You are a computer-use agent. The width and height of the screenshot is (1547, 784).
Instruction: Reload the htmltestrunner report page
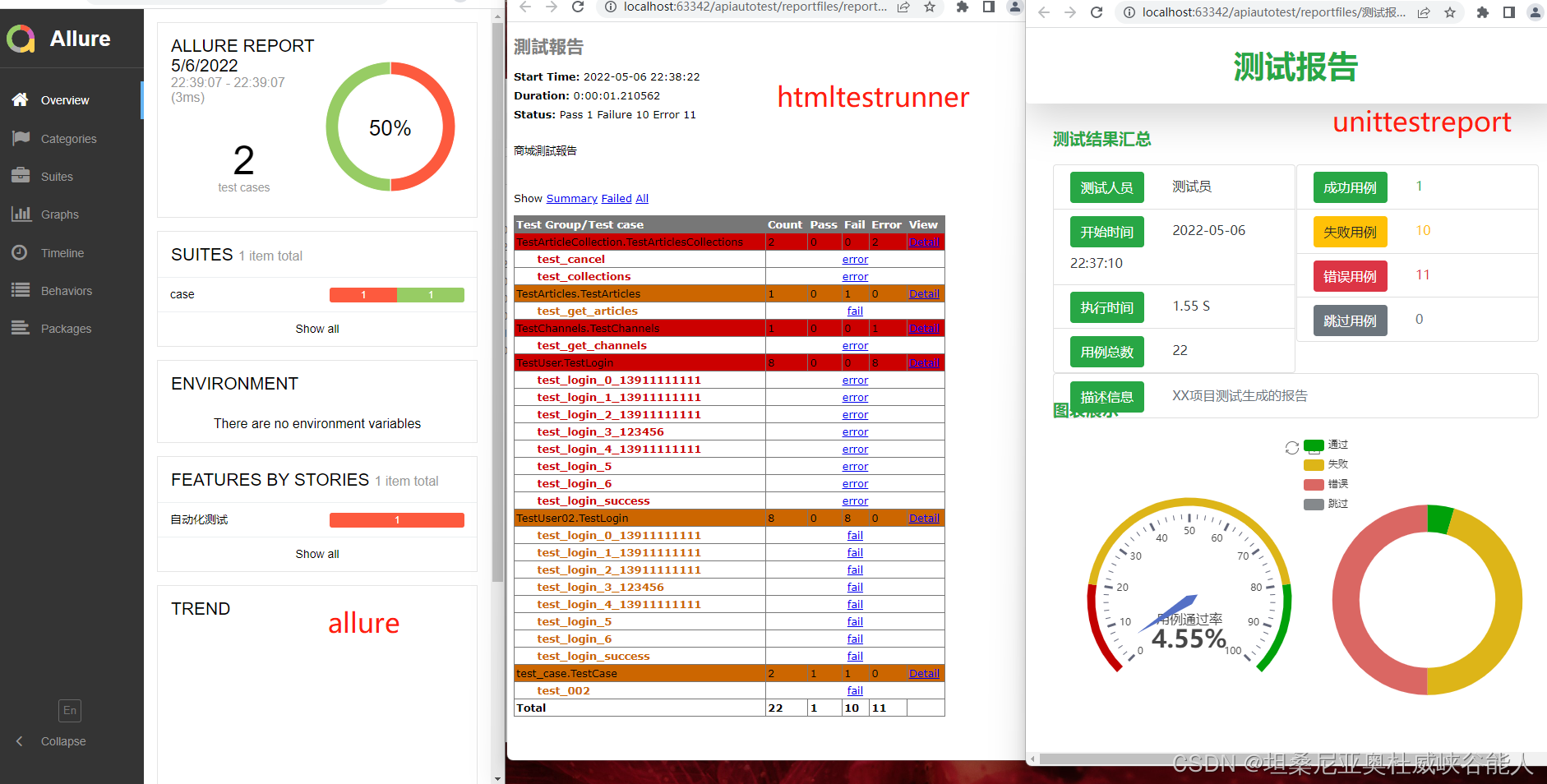578,7
